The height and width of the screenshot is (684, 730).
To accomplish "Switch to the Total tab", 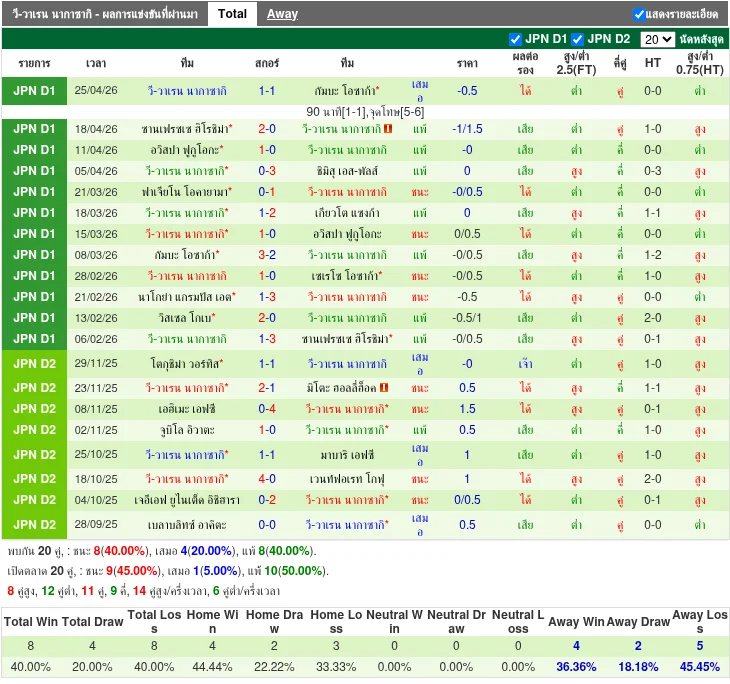I will click(x=232, y=14).
